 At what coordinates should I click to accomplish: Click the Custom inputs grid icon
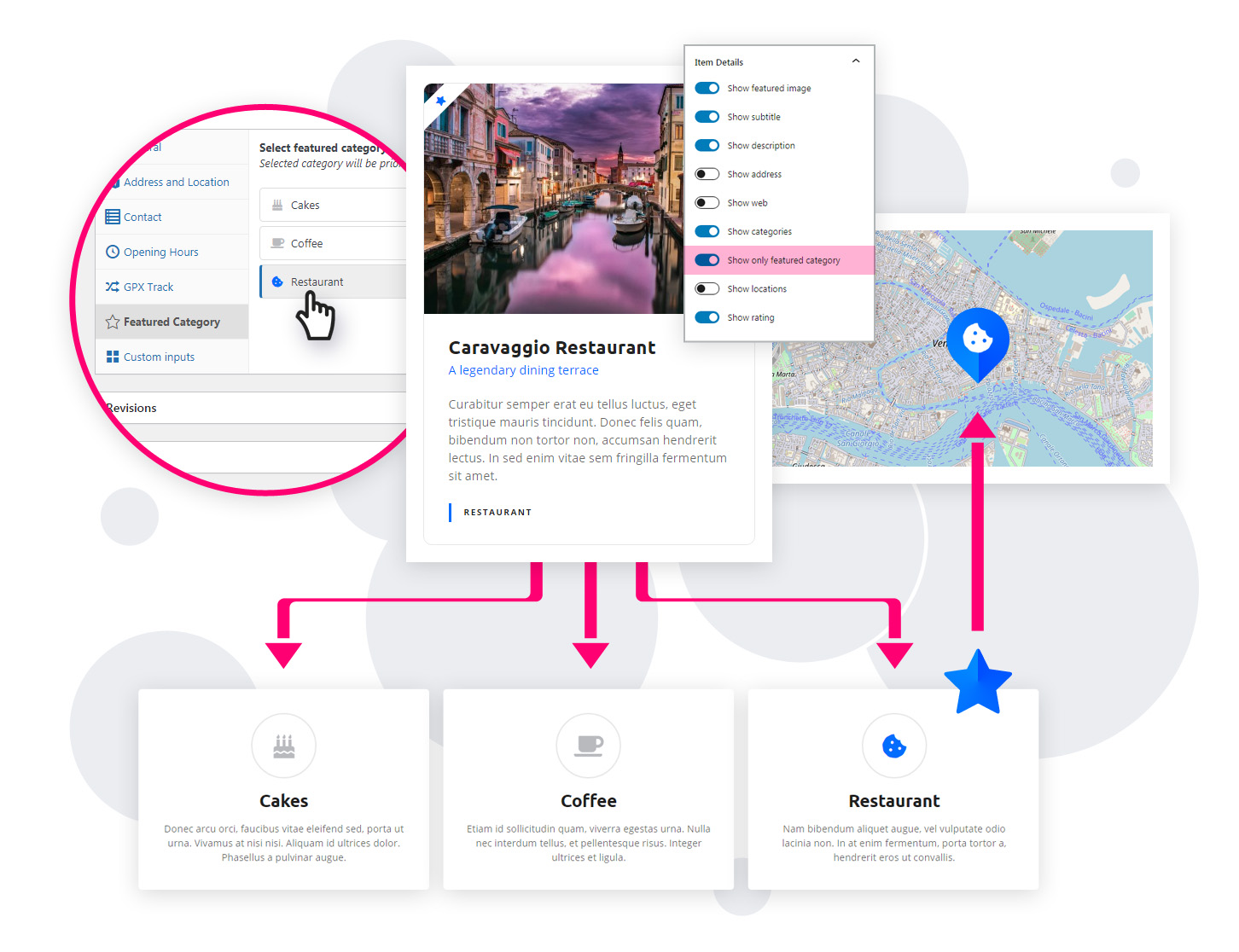click(113, 357)
